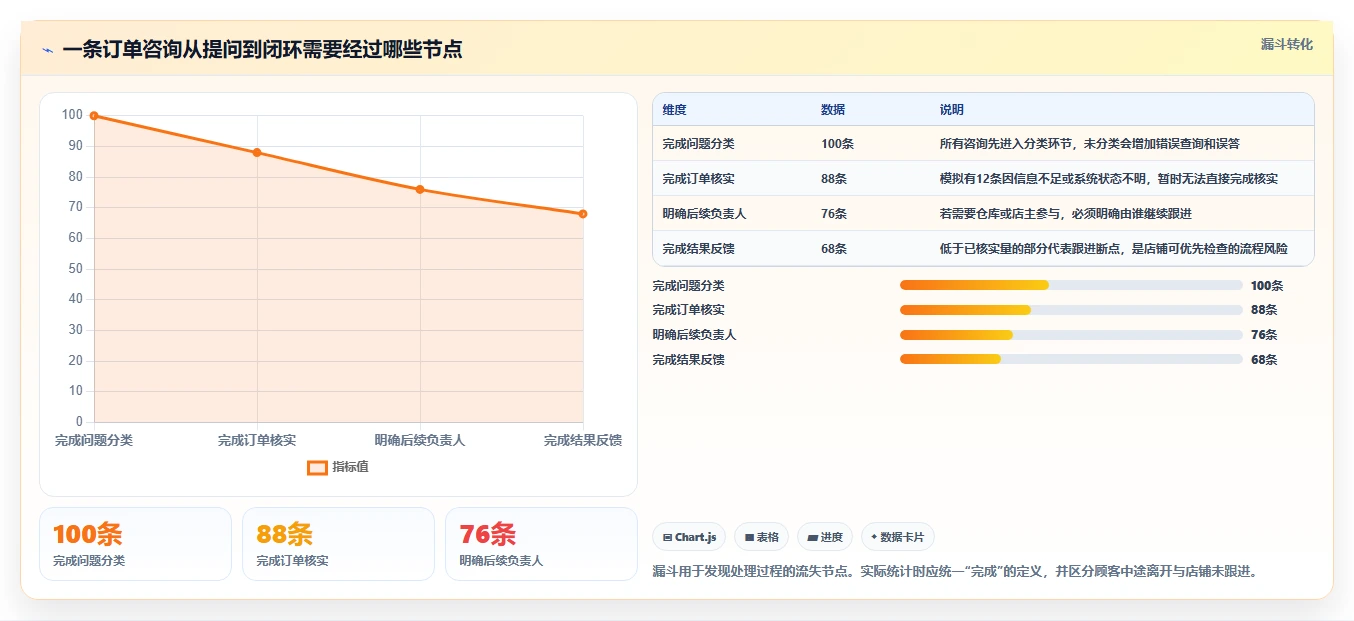Screen dimensions: 1354x621
Task: Click the lightning icon before the title
Action: [x=47, y=50]
